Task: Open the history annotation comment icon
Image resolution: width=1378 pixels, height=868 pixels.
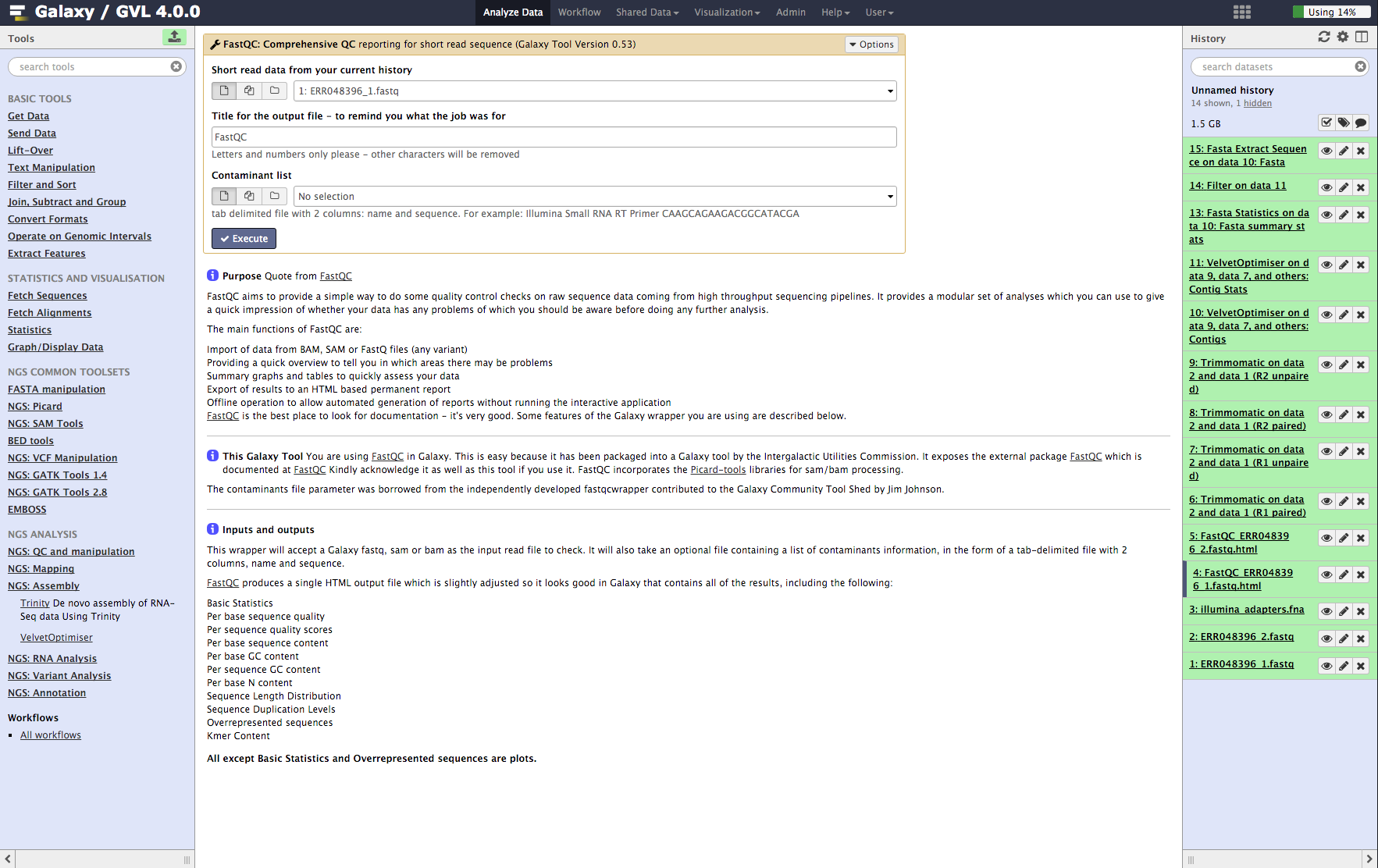Action: click(x=1361, y=123)
